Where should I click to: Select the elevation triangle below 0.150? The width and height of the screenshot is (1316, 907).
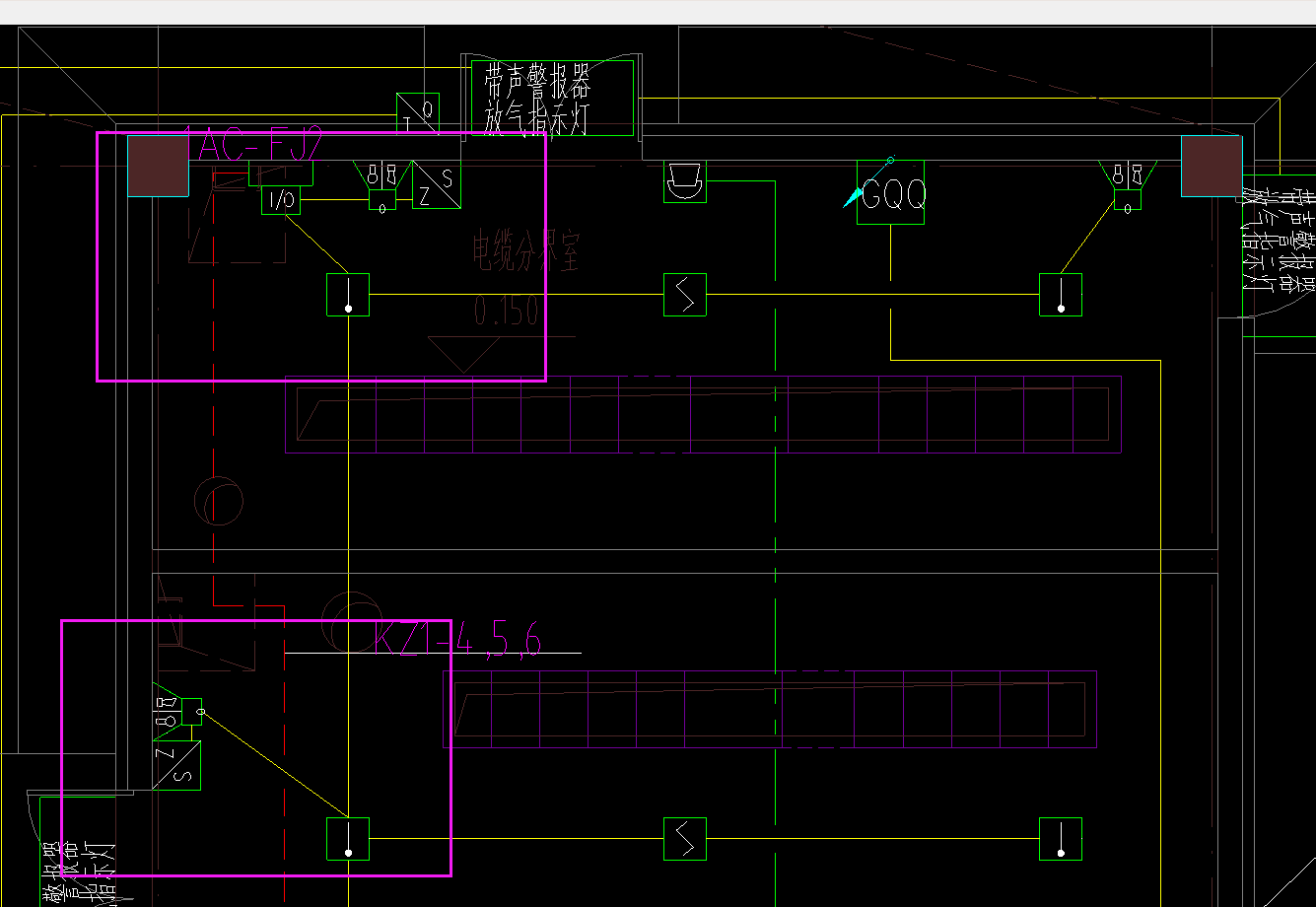point(463,355)
